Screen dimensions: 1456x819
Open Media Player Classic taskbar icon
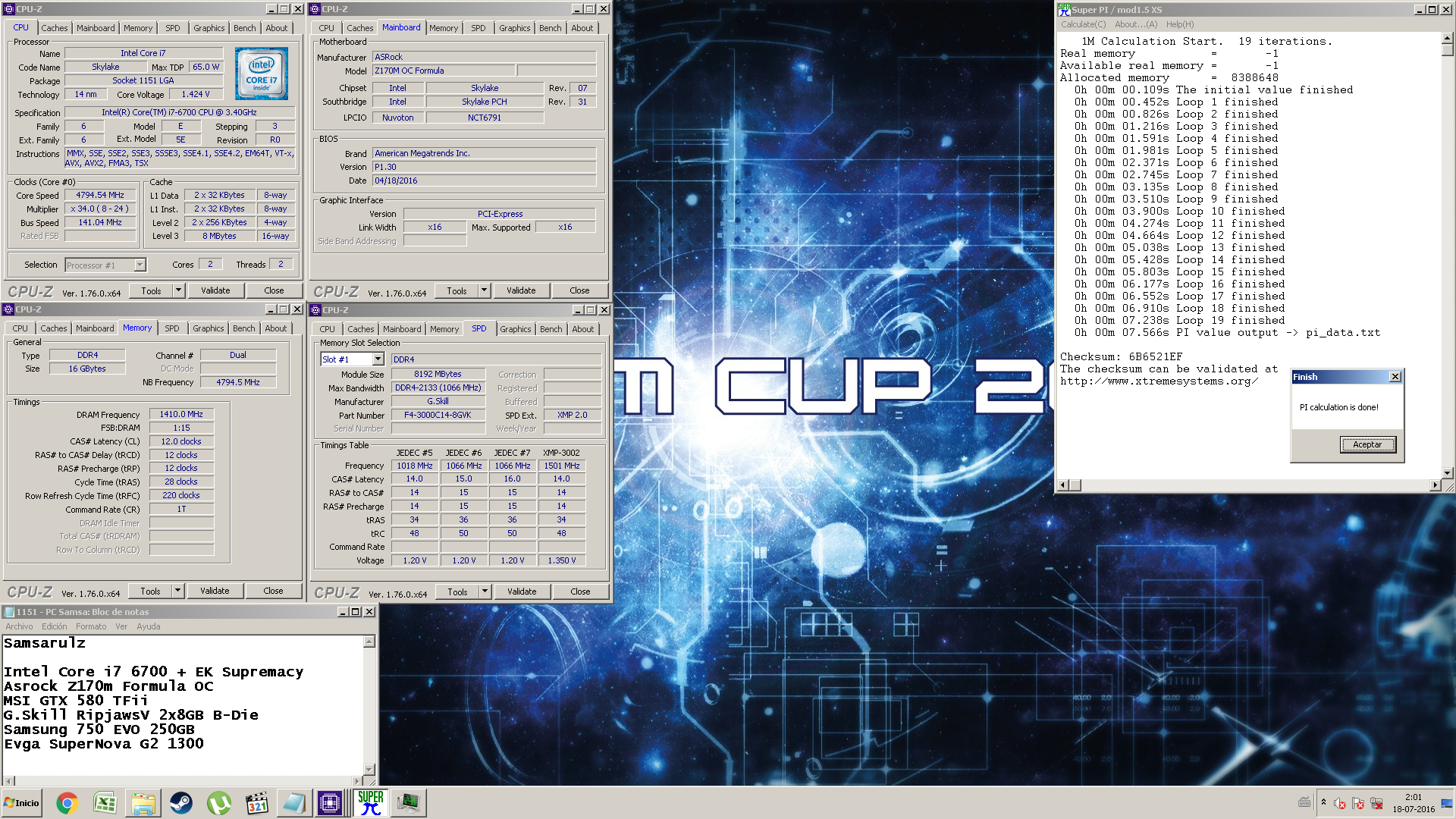point(257,803)
